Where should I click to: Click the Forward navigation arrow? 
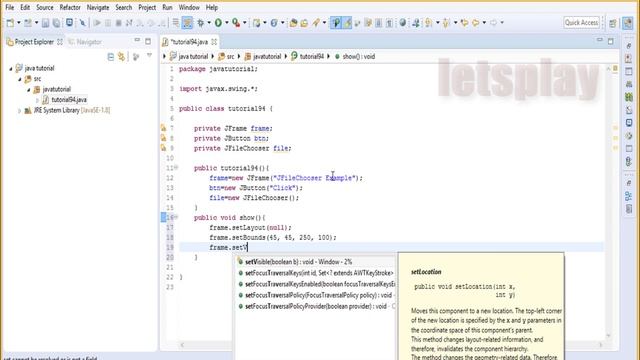coord(493,23)
